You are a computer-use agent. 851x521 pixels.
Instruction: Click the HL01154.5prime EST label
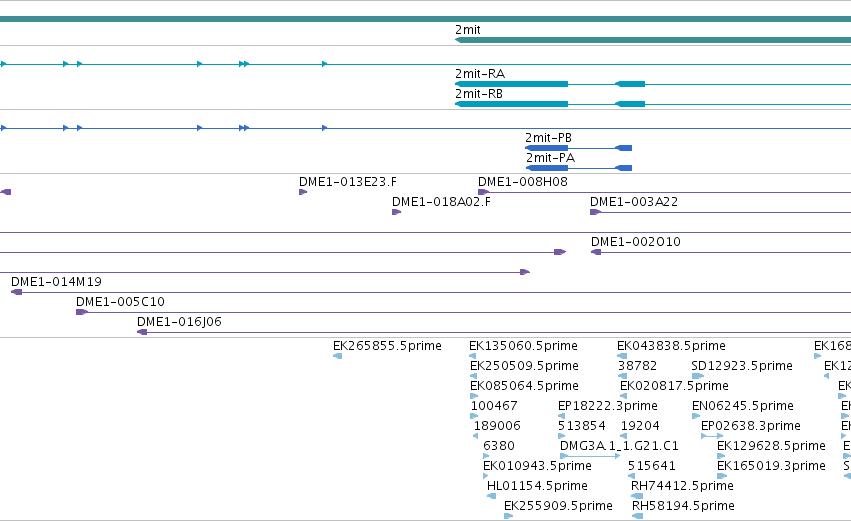pos(537,487)
